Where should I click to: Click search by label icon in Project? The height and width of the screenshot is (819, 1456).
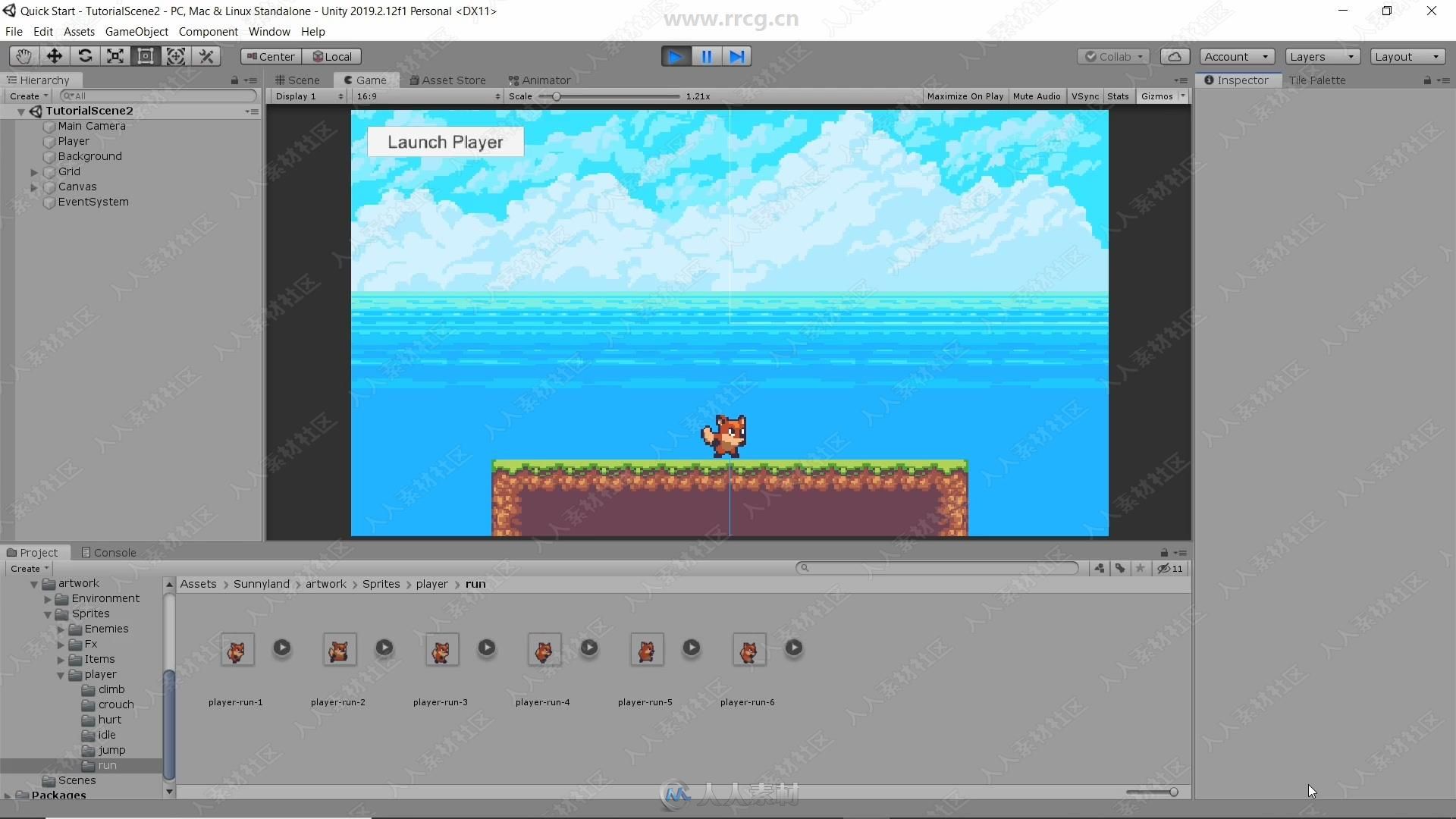[x=1120, y=569]
